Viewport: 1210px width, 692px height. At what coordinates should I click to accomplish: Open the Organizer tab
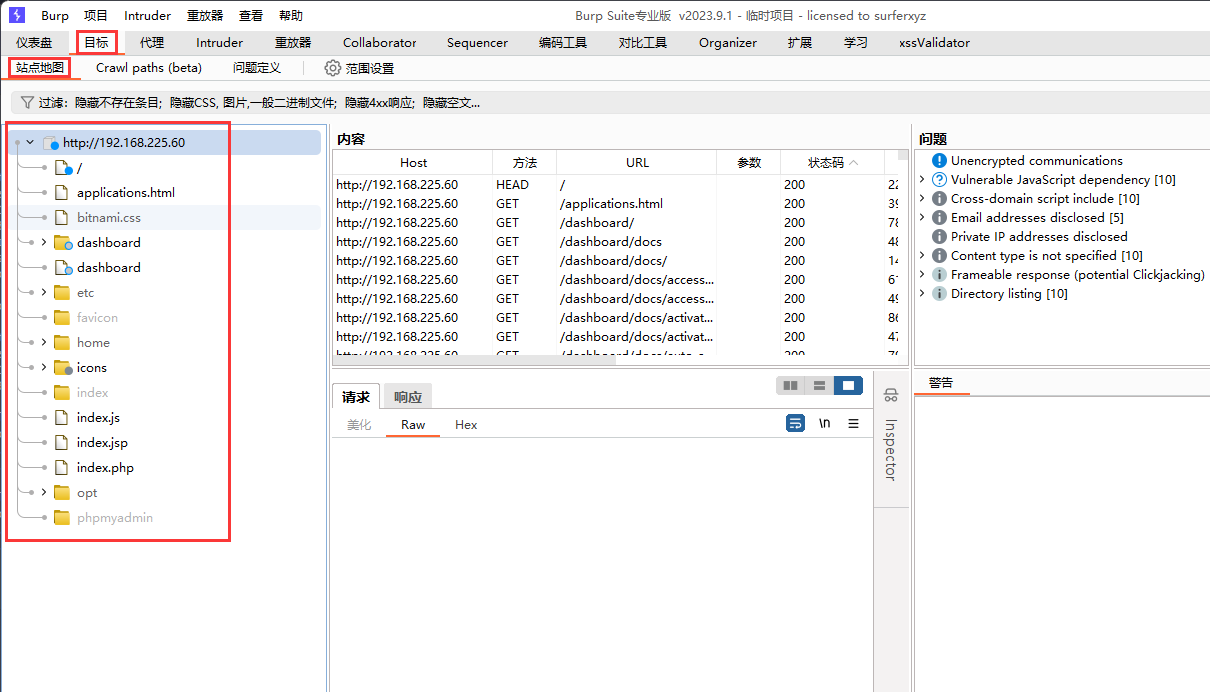(x=728, y=43)
